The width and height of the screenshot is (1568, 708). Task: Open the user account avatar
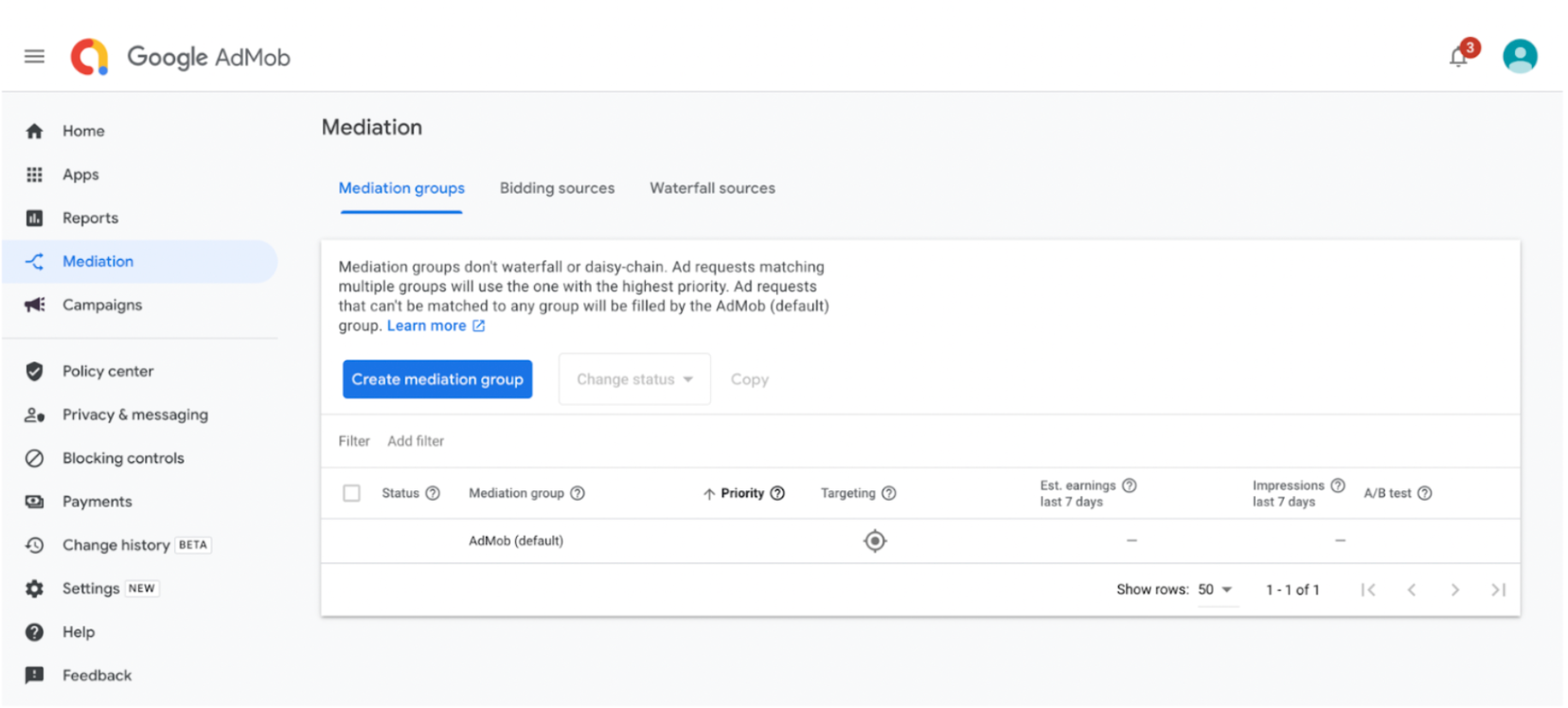[x=1519, y=57]
